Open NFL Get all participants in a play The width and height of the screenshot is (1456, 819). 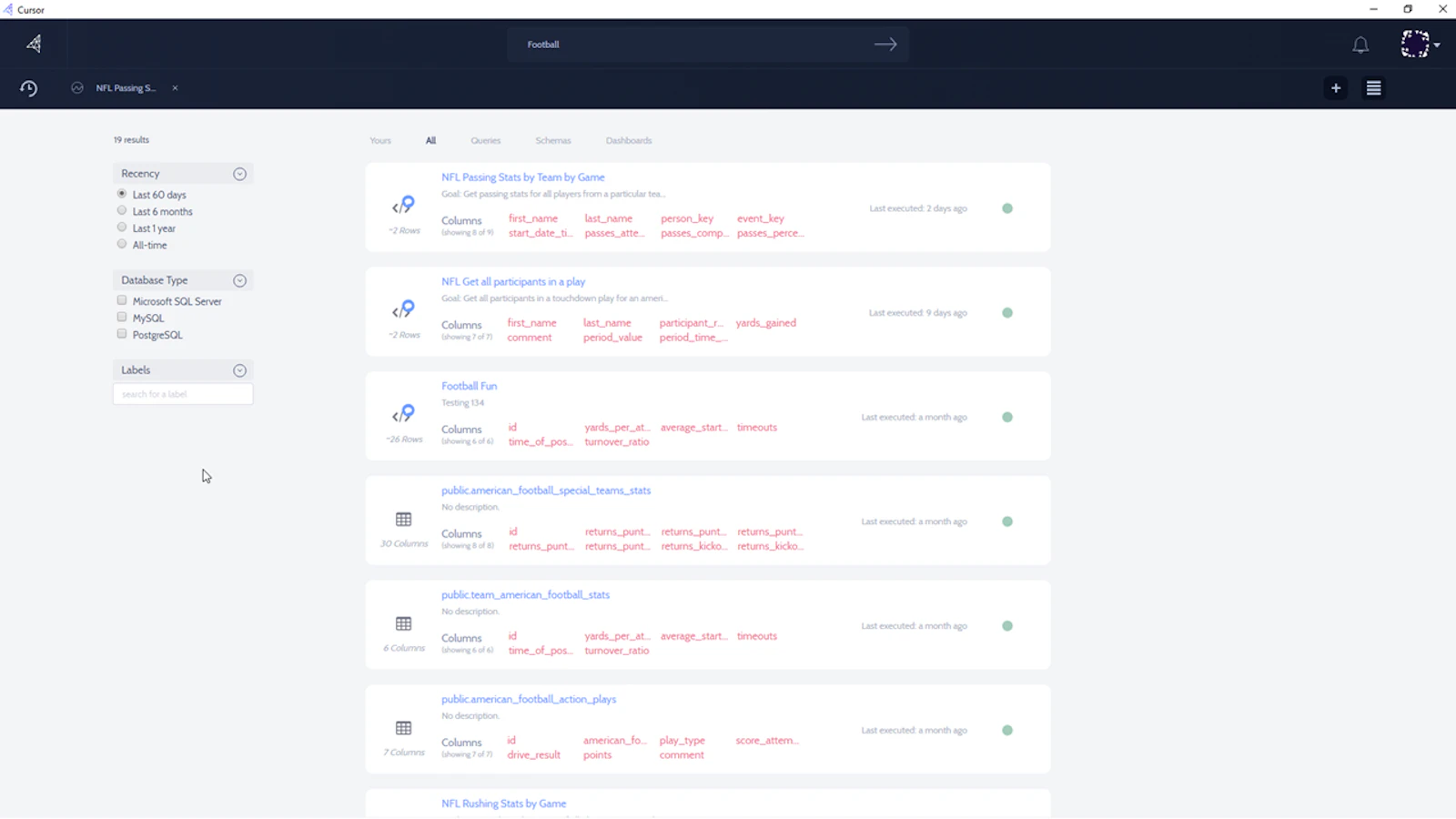point(513,282)
